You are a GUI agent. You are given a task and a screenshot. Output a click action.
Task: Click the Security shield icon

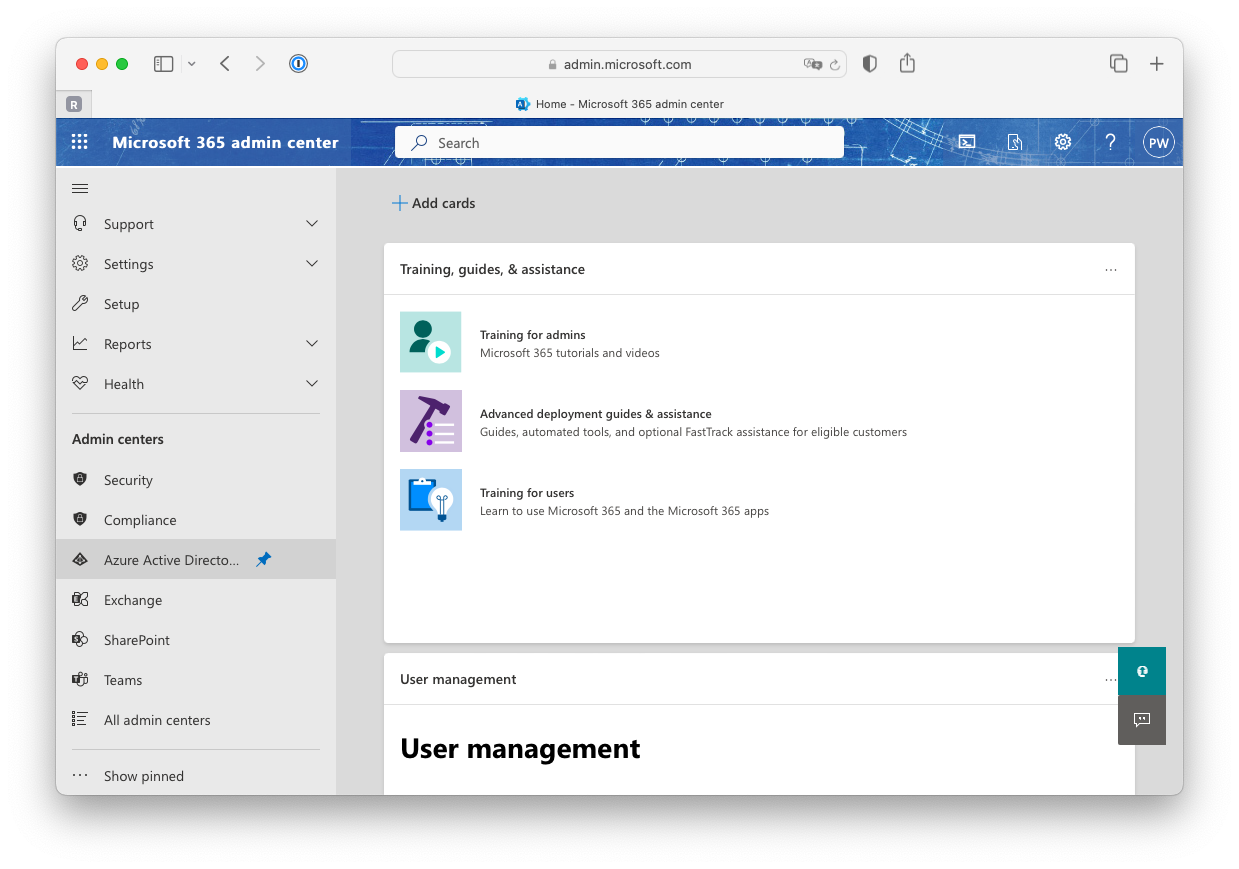80,480
